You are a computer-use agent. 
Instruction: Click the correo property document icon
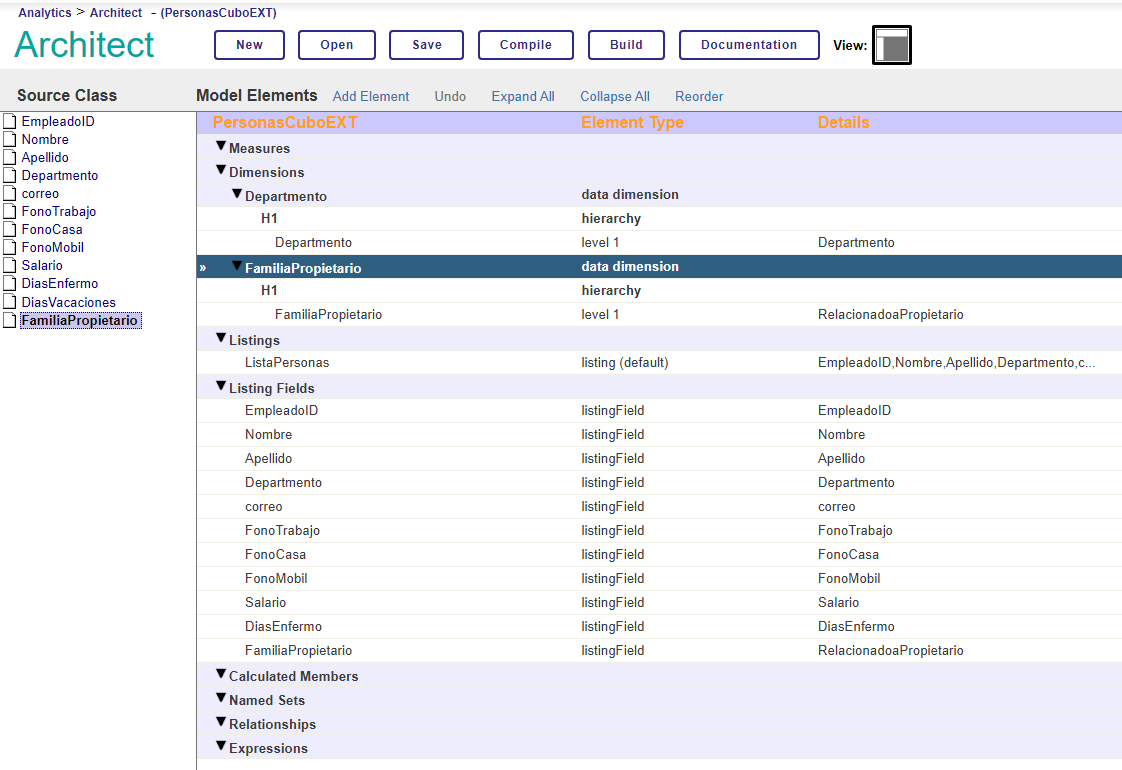[x=10, y=194]
